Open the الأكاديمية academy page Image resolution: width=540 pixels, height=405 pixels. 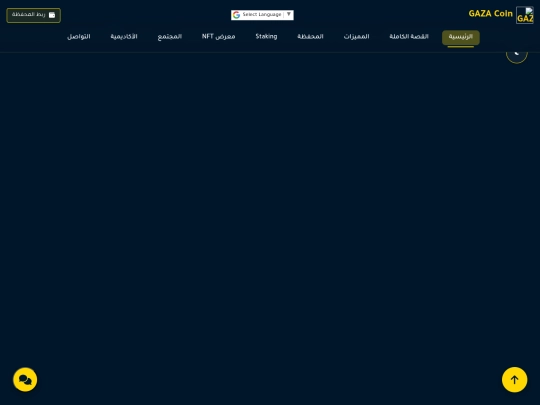[124, 37]
